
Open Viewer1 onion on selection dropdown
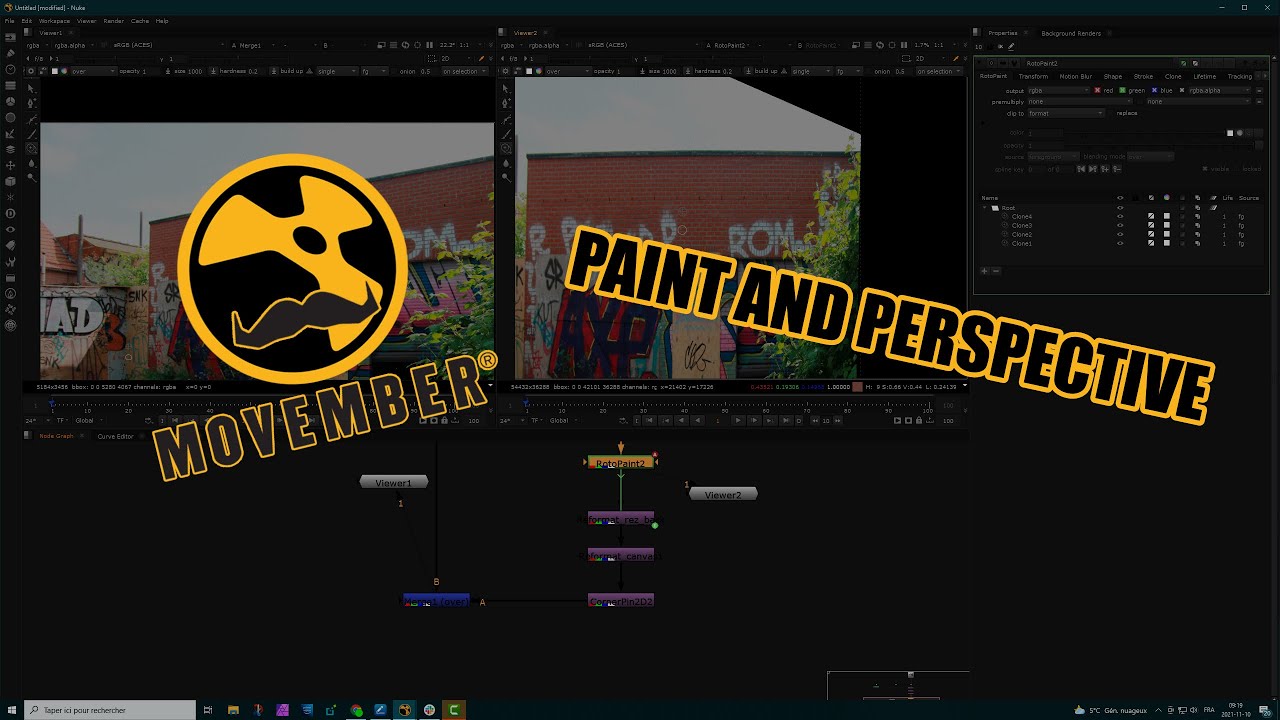click(465, 71)
